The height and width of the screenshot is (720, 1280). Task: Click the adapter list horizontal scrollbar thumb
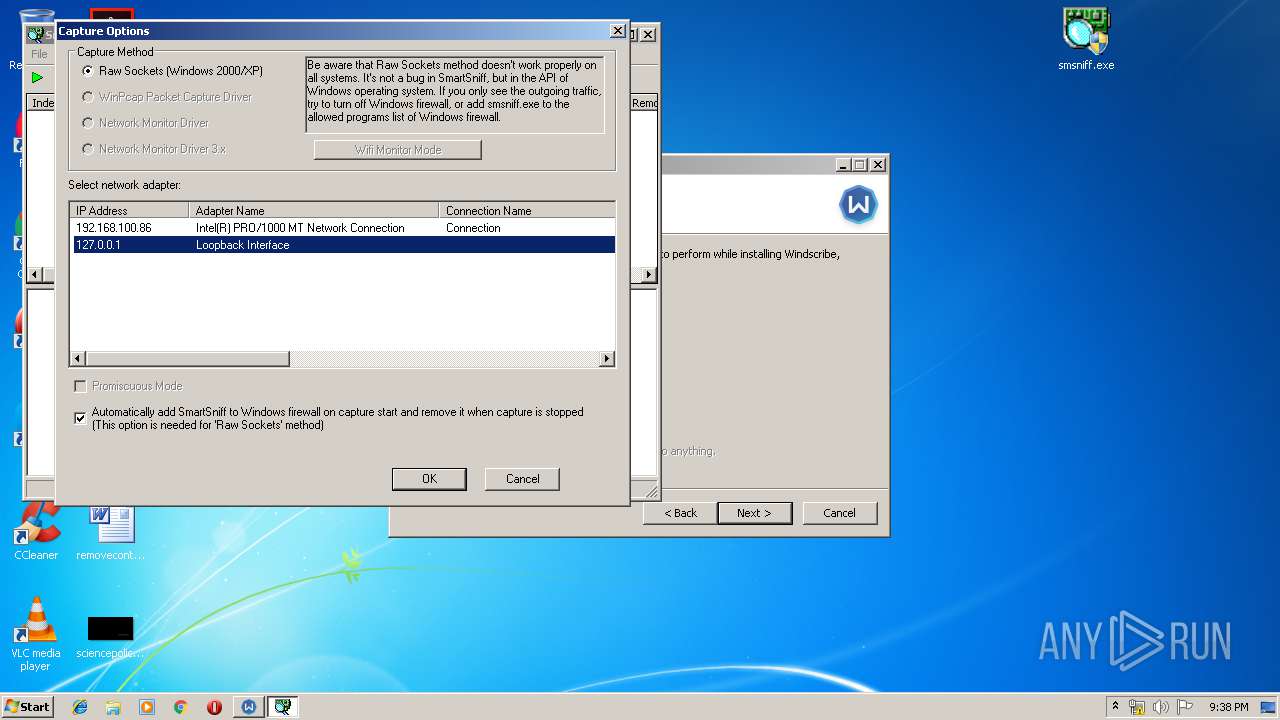(187, 359)
